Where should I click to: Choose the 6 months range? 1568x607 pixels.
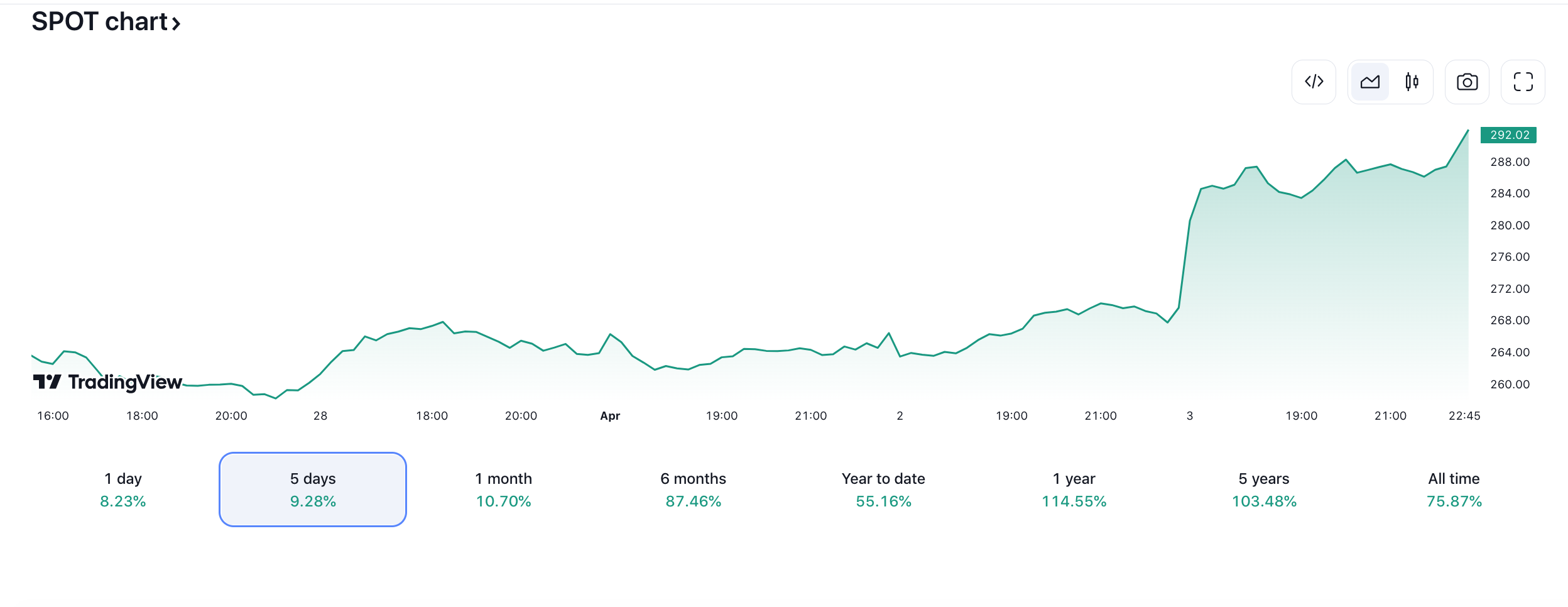coord(693,489)
